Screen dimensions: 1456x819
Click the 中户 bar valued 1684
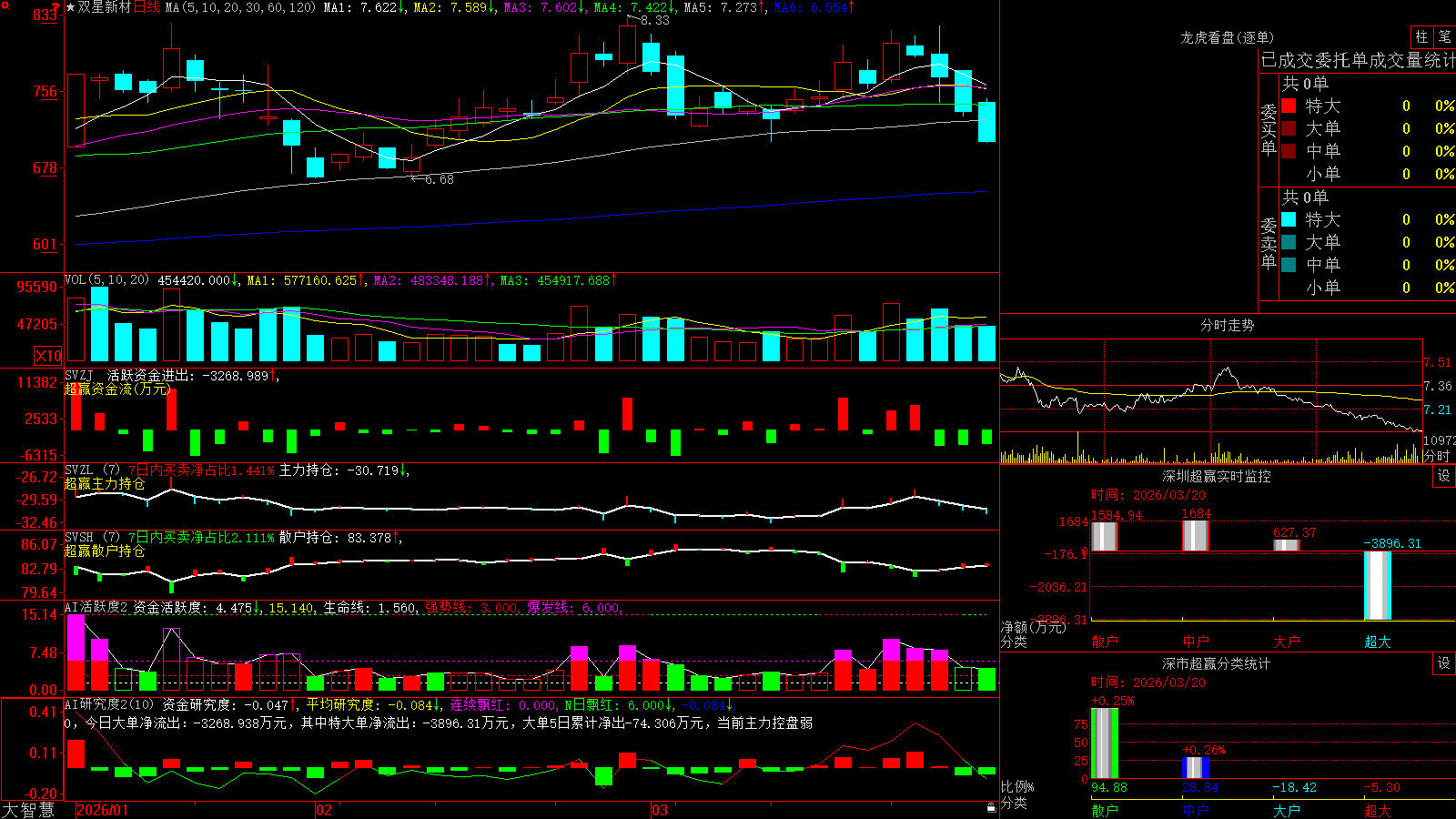pos(1196,535)
